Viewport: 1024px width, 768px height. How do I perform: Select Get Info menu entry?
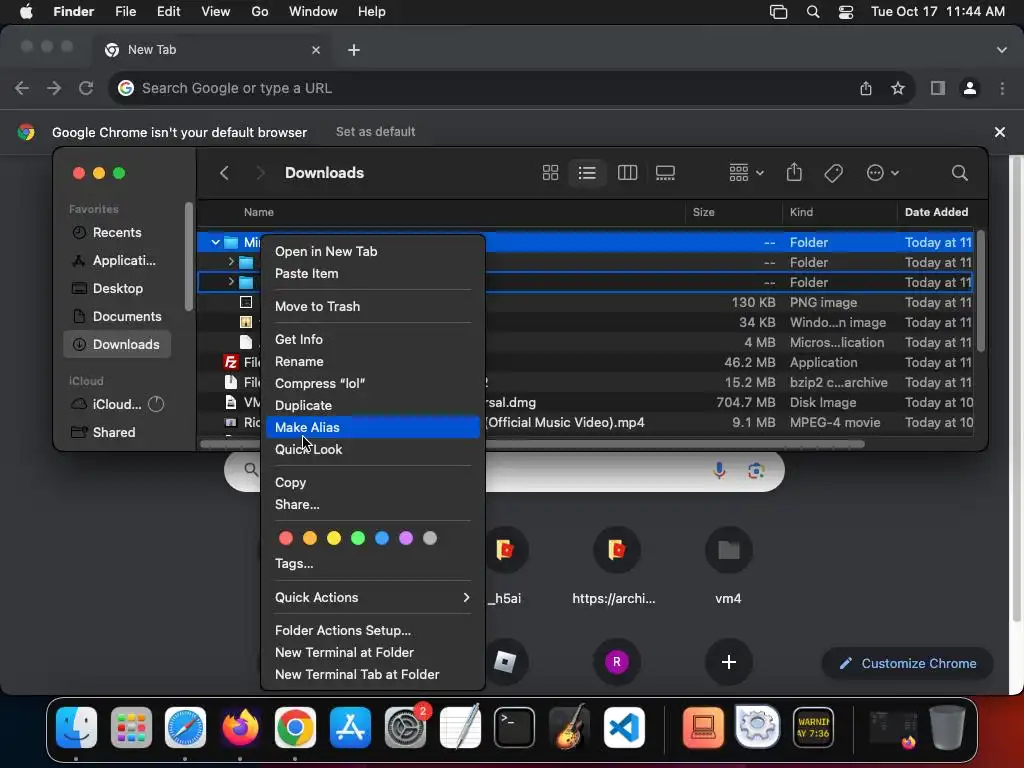click(372, 340)
